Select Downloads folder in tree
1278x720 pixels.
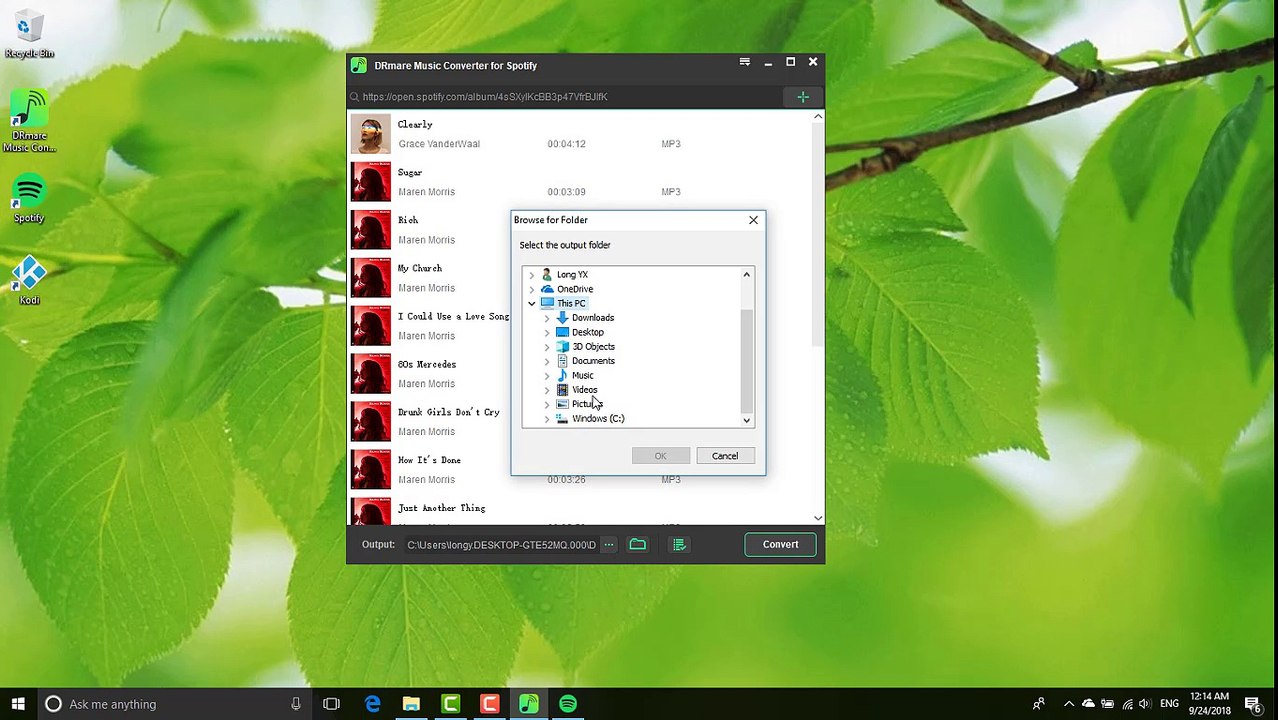[x=593, y=318]
